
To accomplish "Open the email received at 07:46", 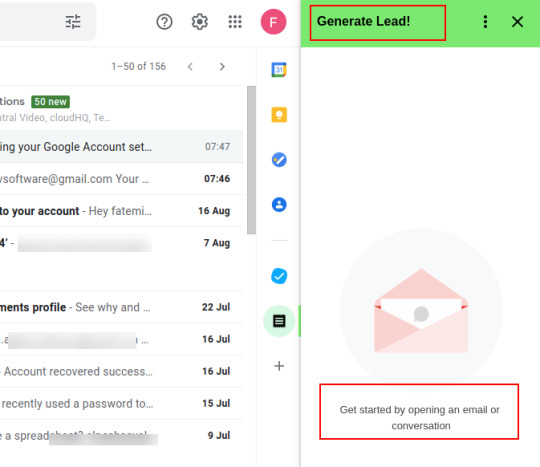I will [121, 179].
